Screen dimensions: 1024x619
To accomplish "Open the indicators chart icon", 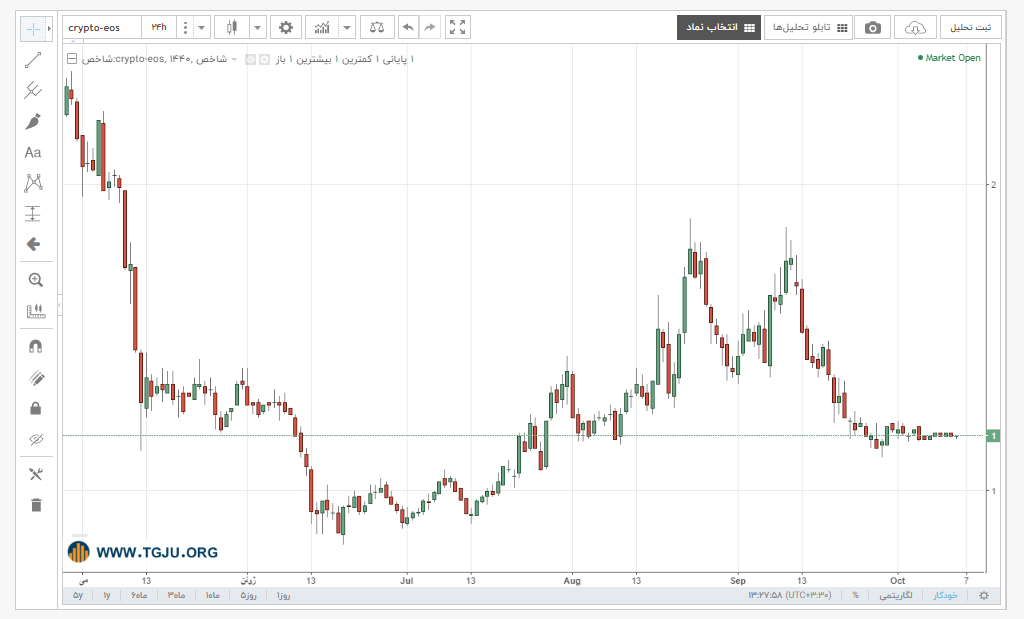I will [322, 27].
